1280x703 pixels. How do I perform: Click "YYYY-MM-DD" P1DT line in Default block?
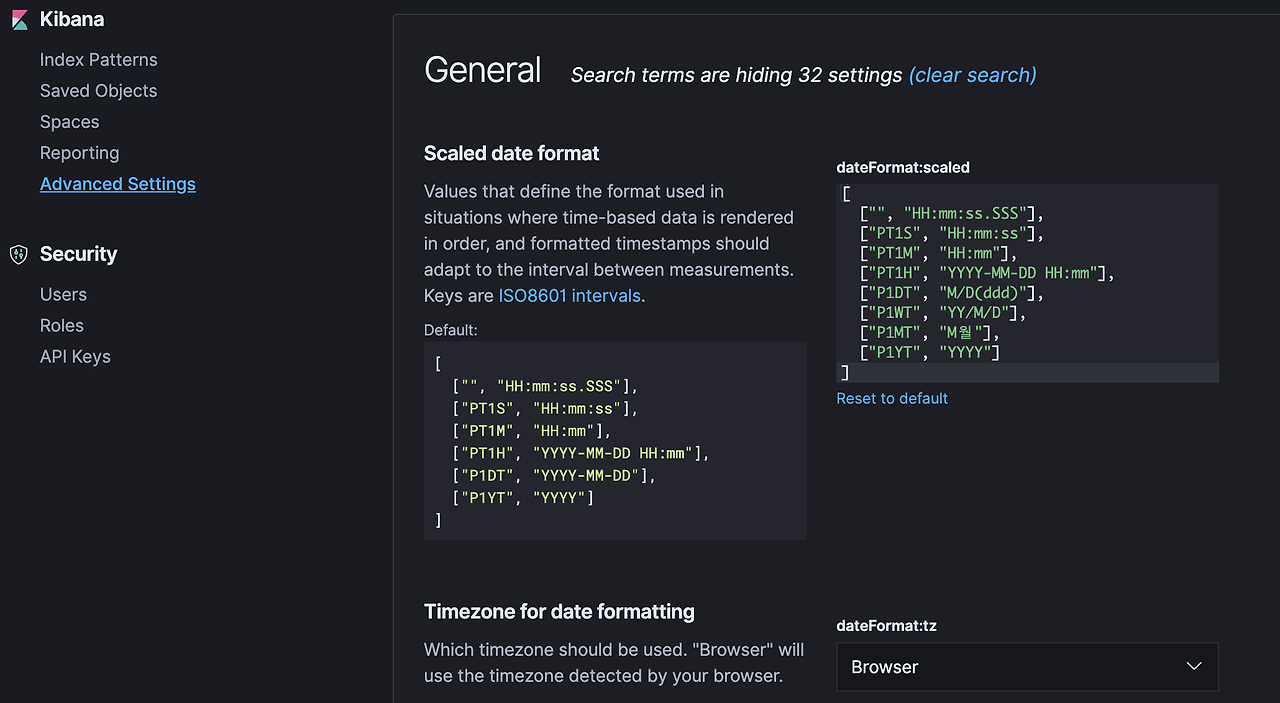coord(554,475)
